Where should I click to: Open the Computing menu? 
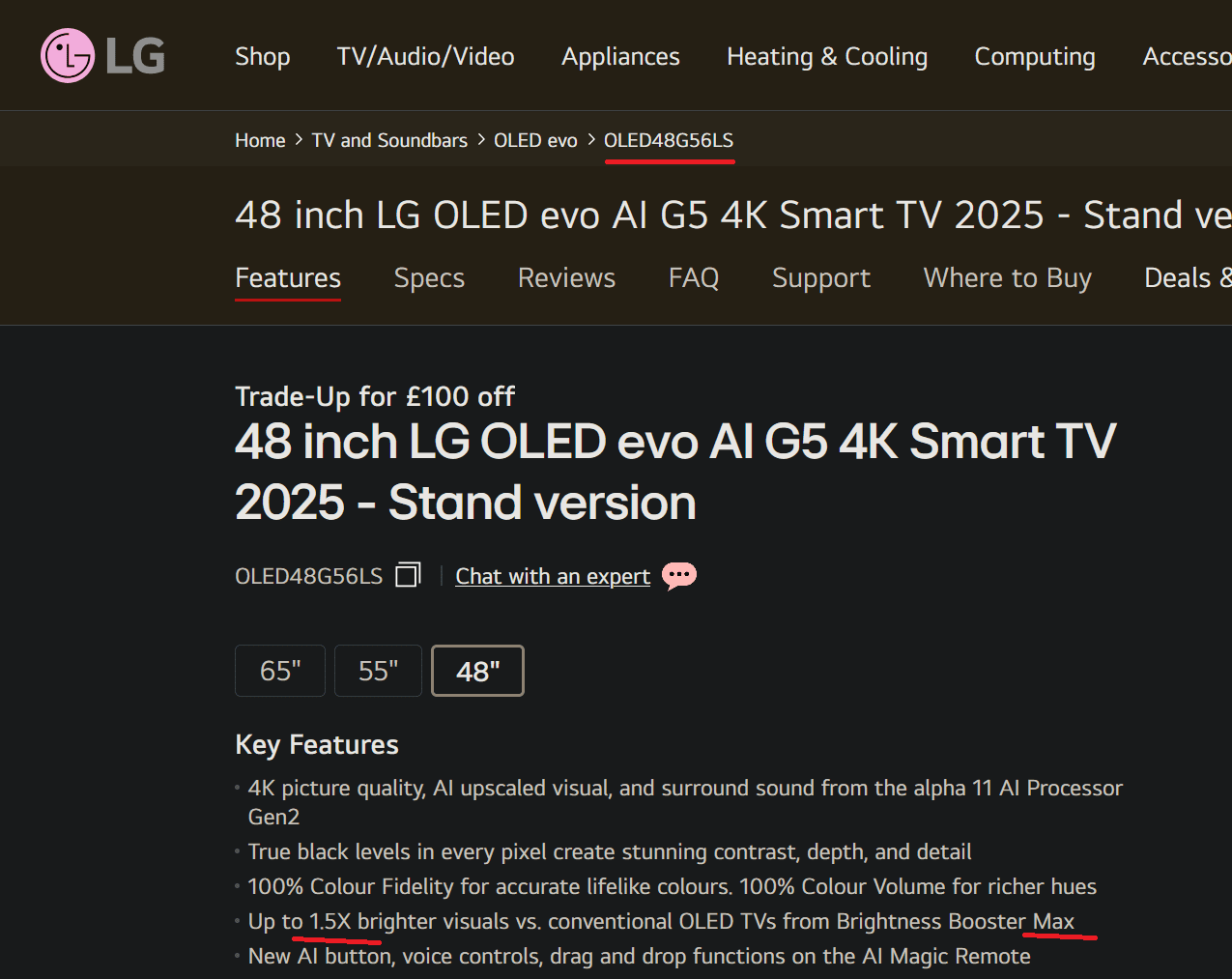tap(1035, 56)
